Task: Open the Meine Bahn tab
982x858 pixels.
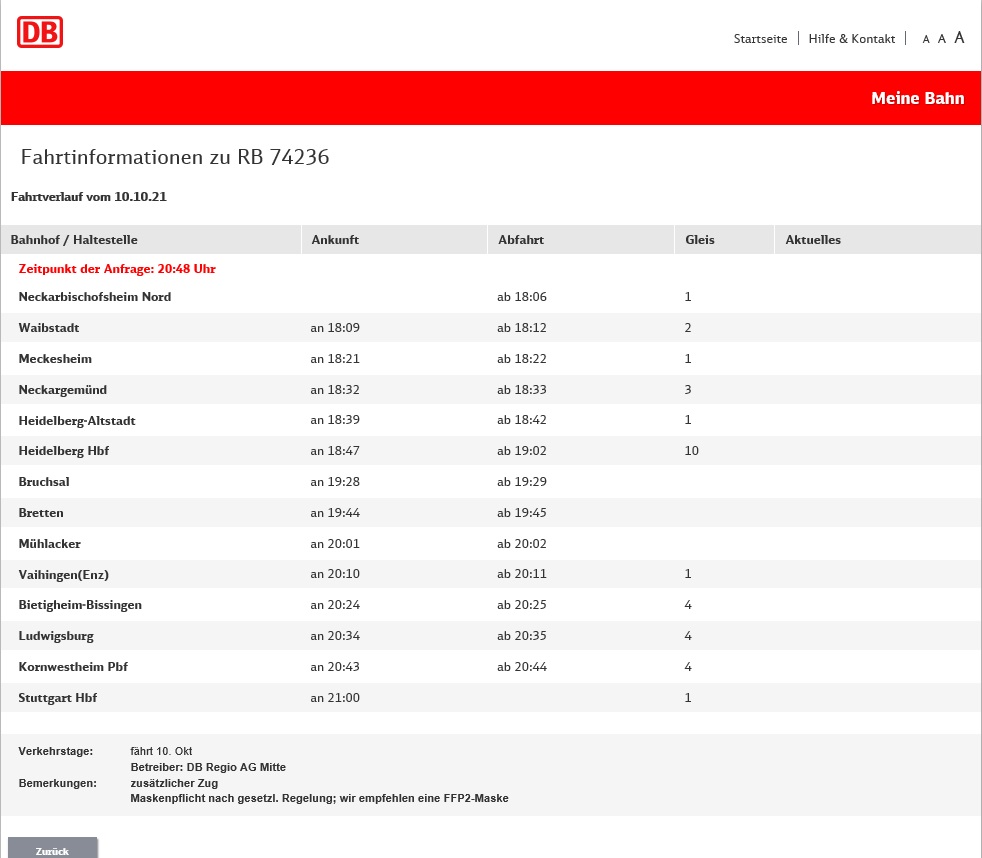Action: 917,98
